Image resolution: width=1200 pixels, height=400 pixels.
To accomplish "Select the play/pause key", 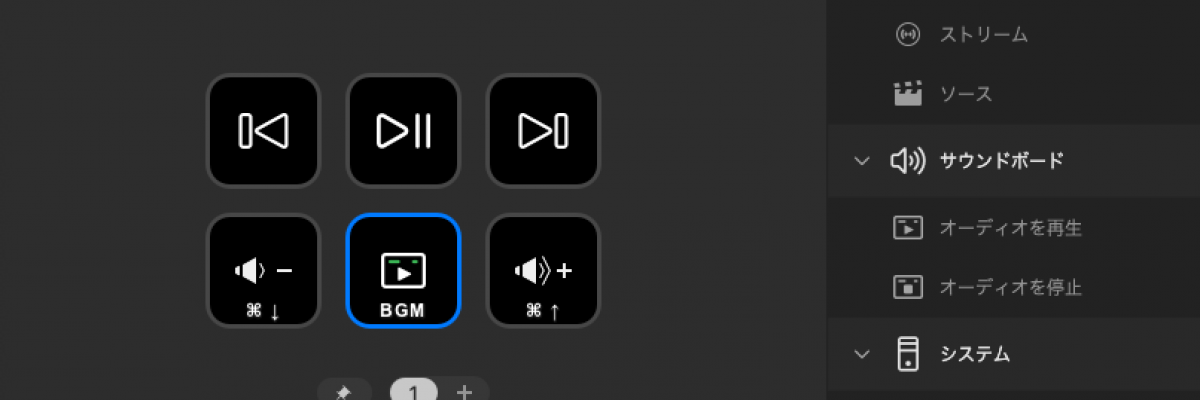I will click(x=403, y=131).
